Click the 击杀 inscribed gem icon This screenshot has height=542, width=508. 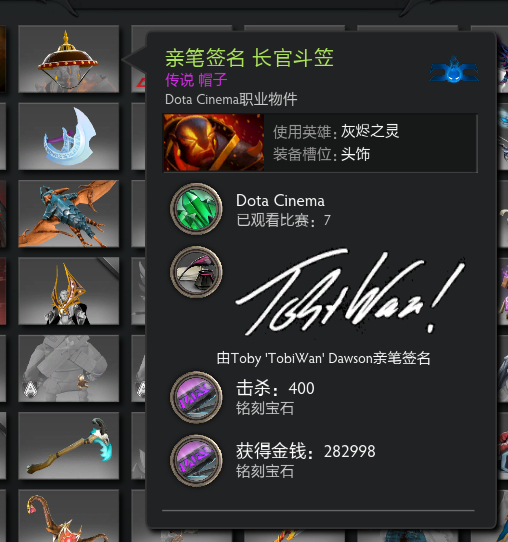click(196, 397)
